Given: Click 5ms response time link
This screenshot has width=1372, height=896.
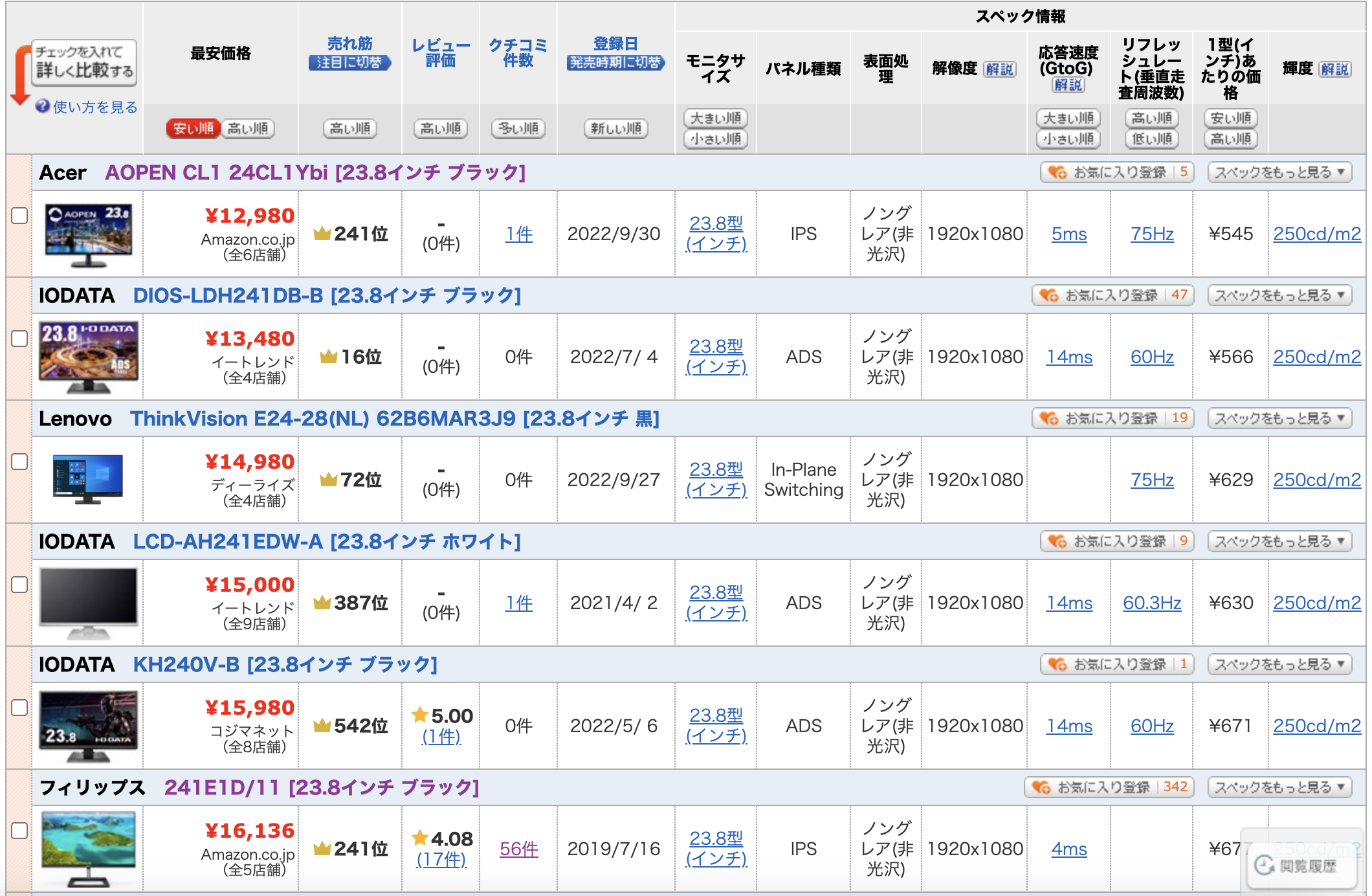Looking at the screenshot, I should point(1068,234).
